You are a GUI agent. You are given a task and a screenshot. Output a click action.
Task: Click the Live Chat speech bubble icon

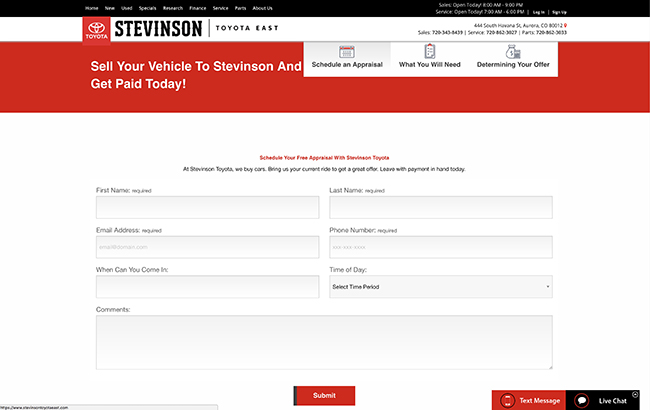[582, 400]
